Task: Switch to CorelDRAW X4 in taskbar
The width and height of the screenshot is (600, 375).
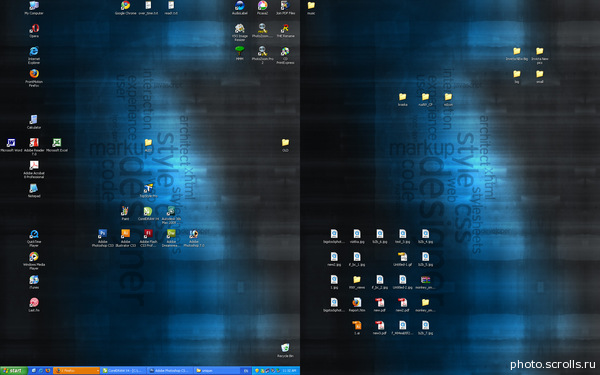Action: pyautogui.click(x=123, y=370)
